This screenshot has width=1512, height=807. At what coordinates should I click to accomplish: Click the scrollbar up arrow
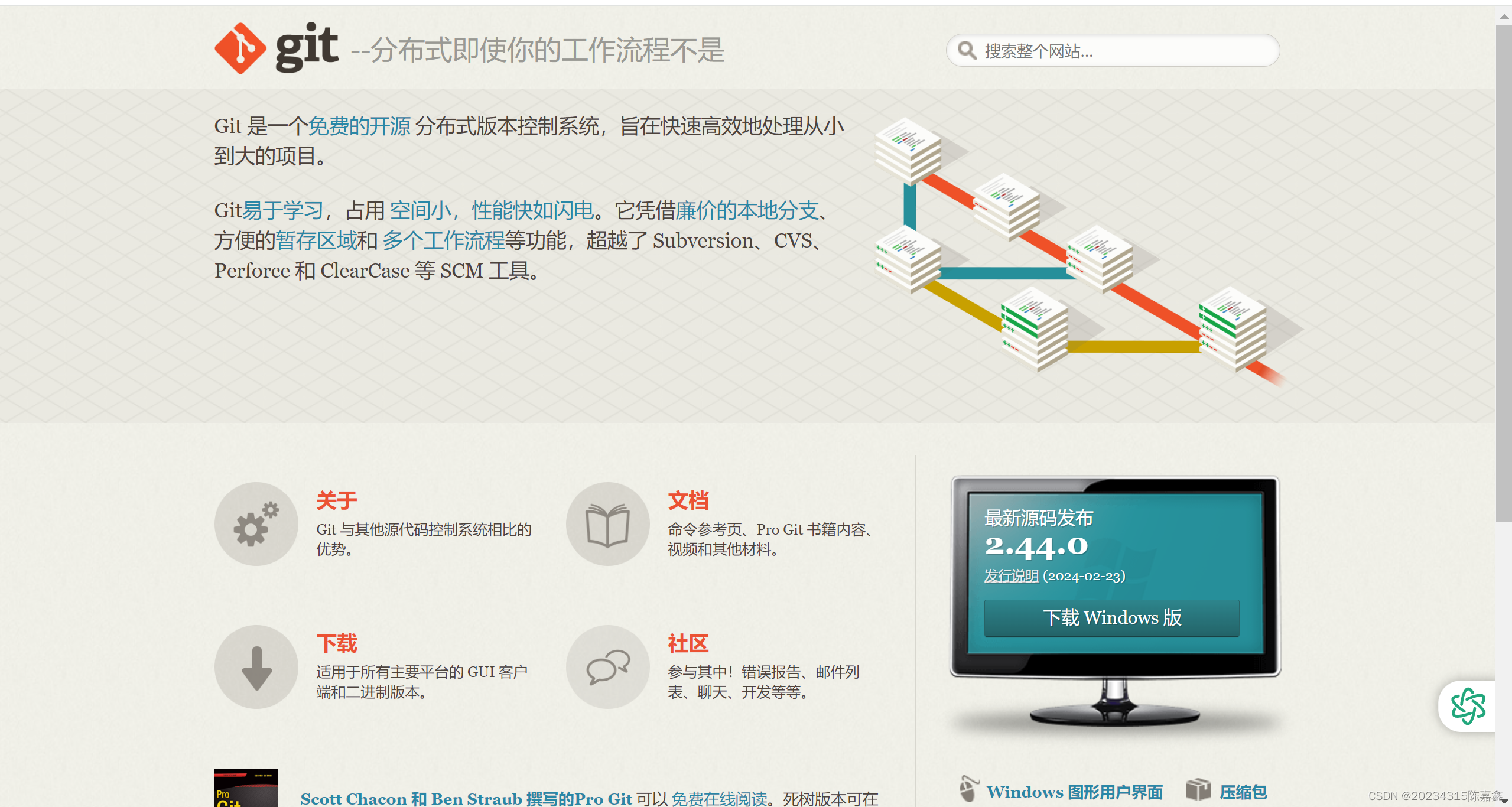1504,17
